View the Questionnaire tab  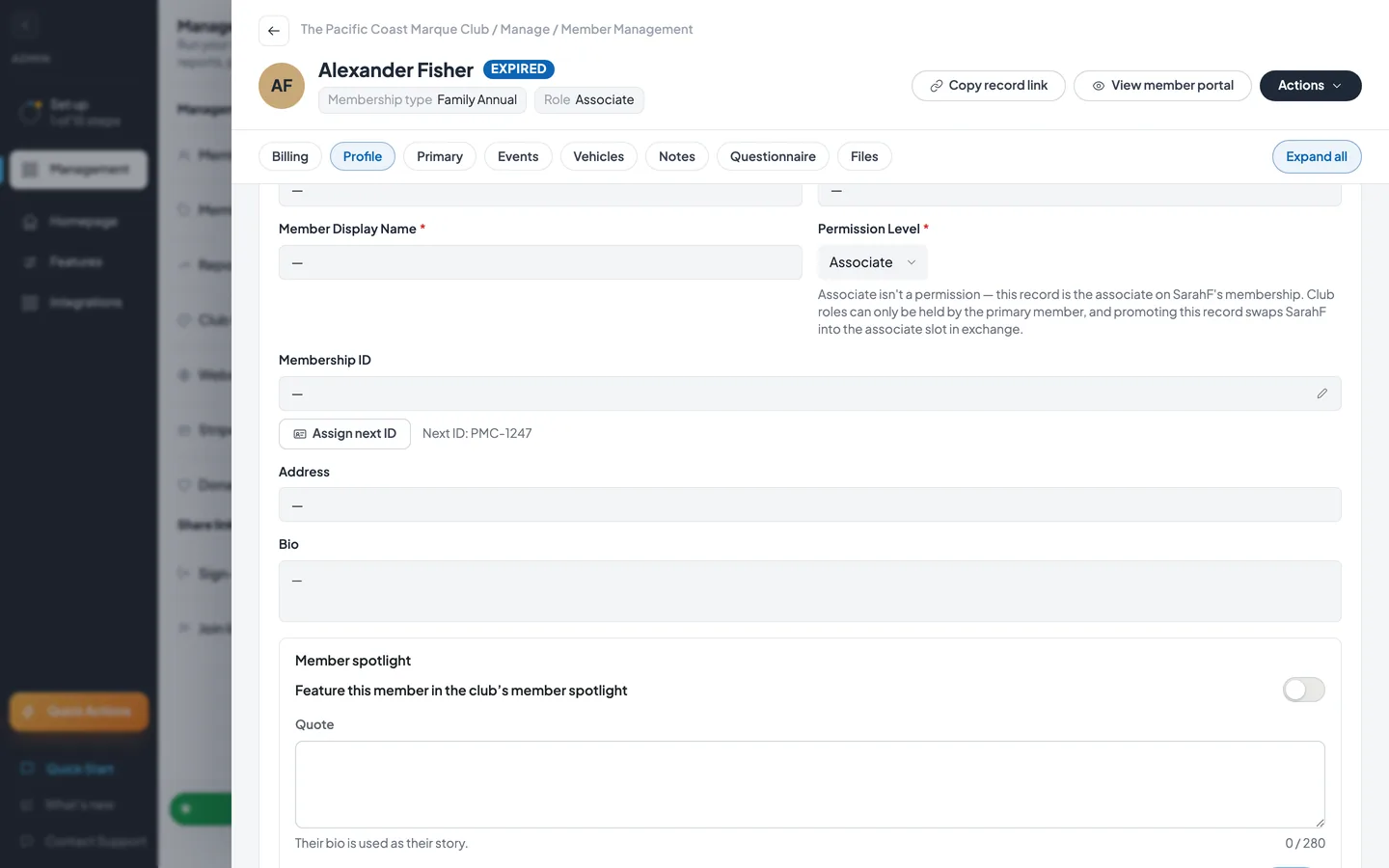pos(773,156)
